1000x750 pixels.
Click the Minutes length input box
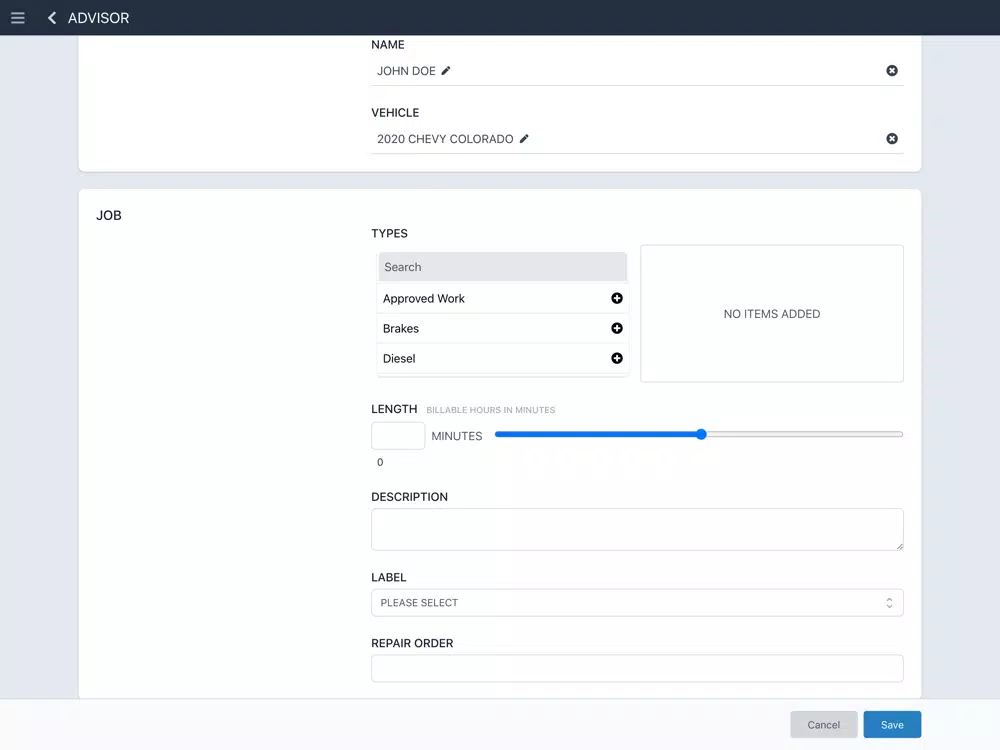[398, 436]
